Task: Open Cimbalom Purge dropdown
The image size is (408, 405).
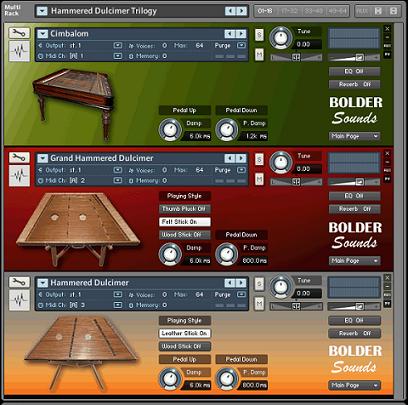Action: 241,45
